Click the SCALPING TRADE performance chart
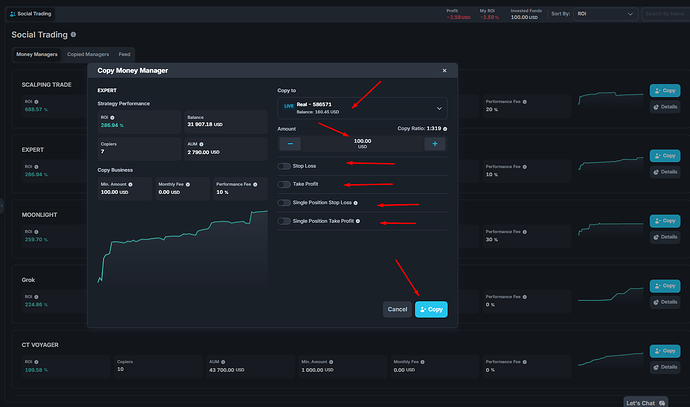 pyautogui.click(x=610, y=98)
